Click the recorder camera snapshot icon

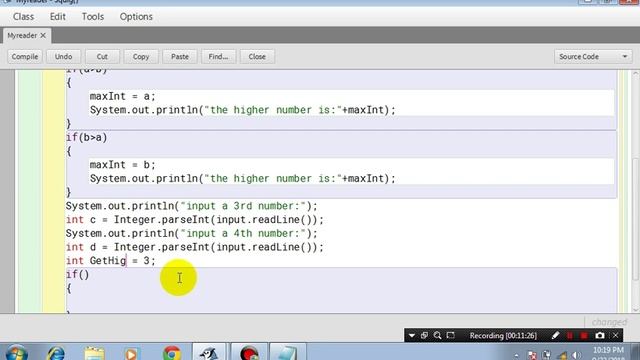coord(600,336)
